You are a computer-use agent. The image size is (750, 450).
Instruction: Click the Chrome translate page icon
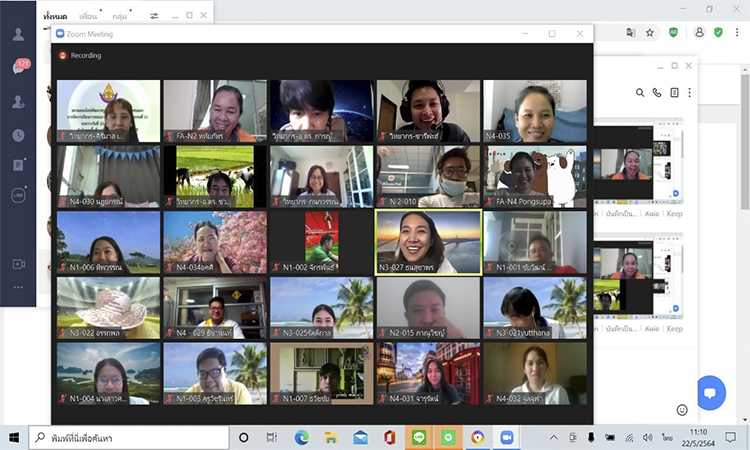(631, 33)
